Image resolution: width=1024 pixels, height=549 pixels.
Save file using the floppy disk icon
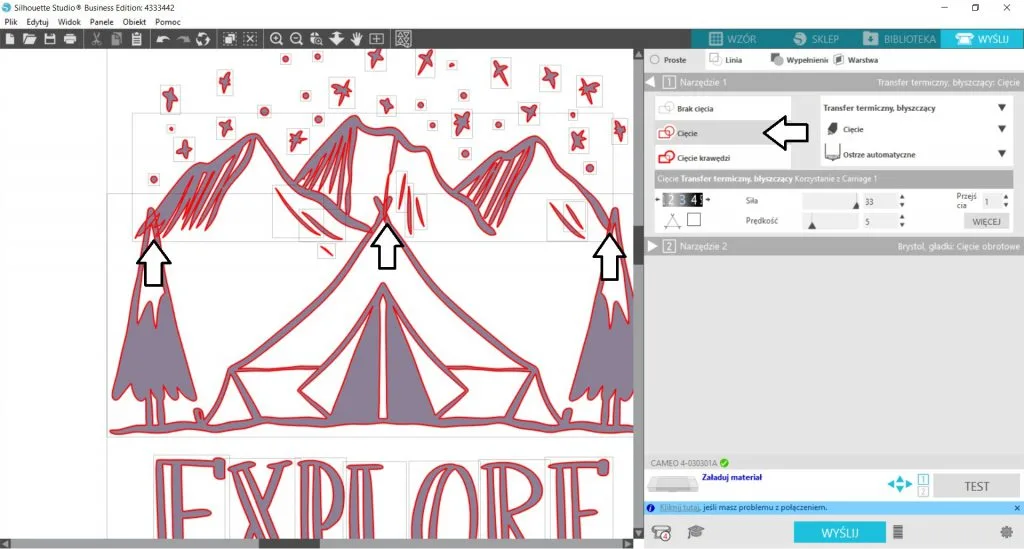tap(50, 39)
